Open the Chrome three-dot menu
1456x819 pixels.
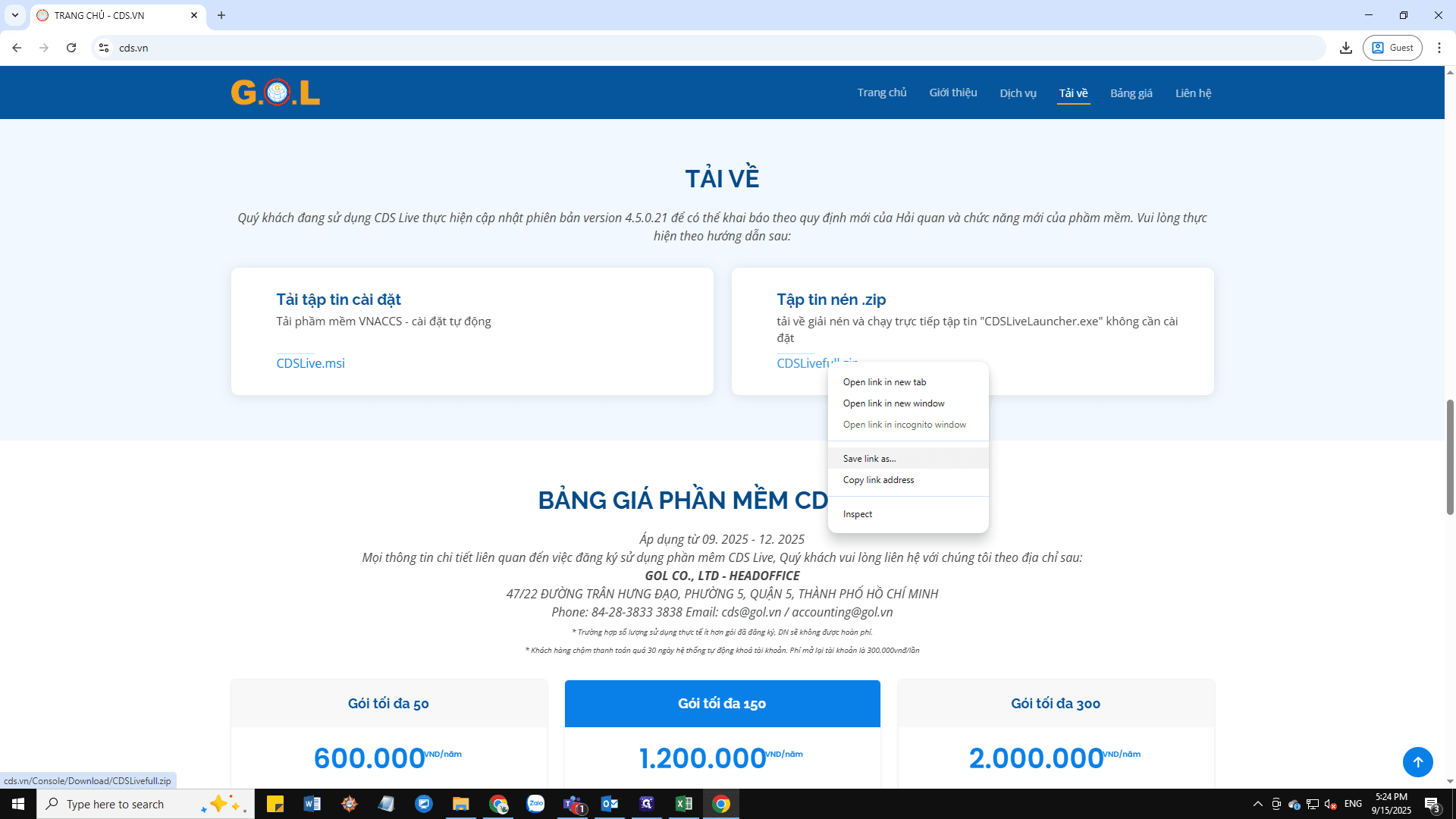1439,48
